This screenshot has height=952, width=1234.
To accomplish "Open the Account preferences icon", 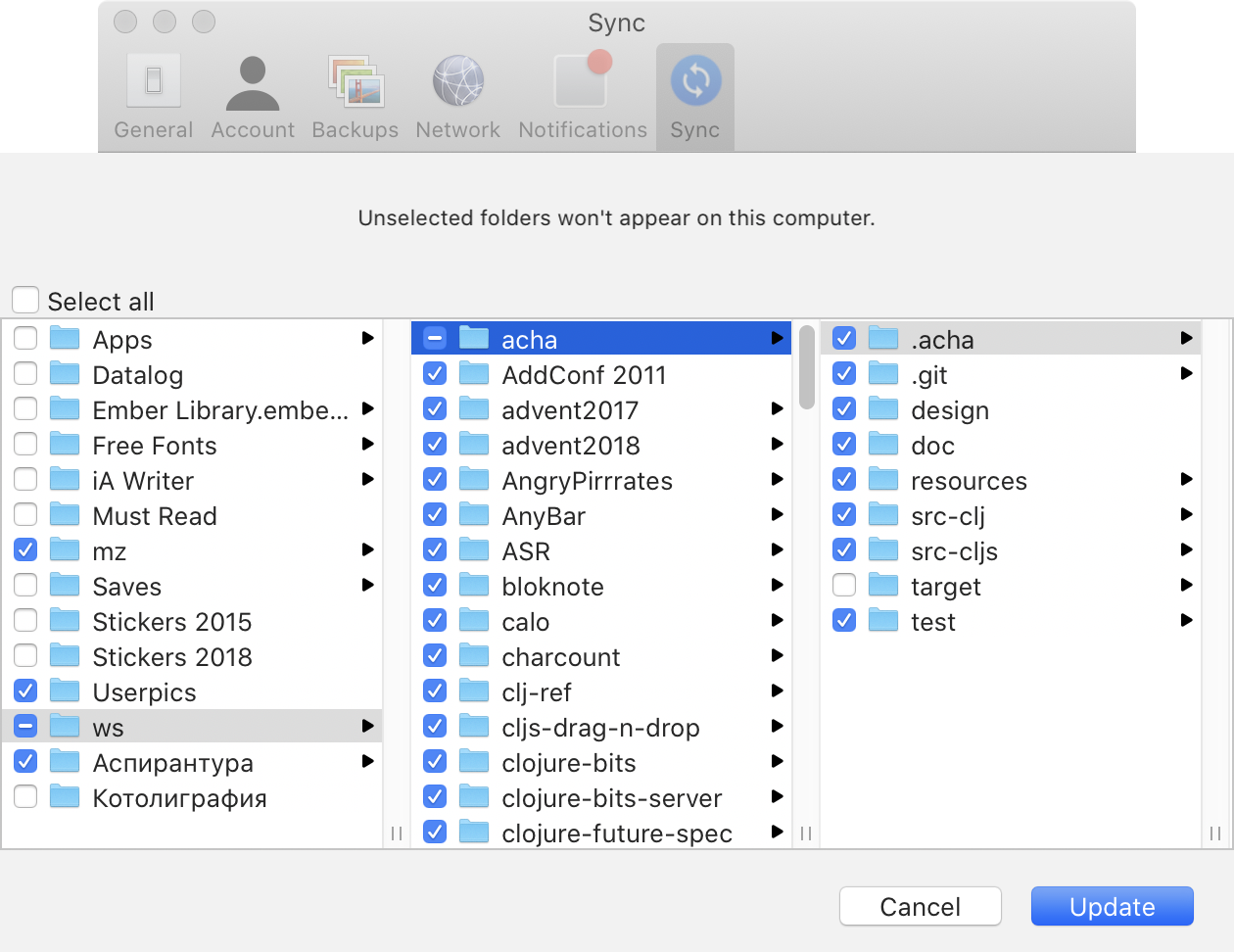I will tap(253, 81).
